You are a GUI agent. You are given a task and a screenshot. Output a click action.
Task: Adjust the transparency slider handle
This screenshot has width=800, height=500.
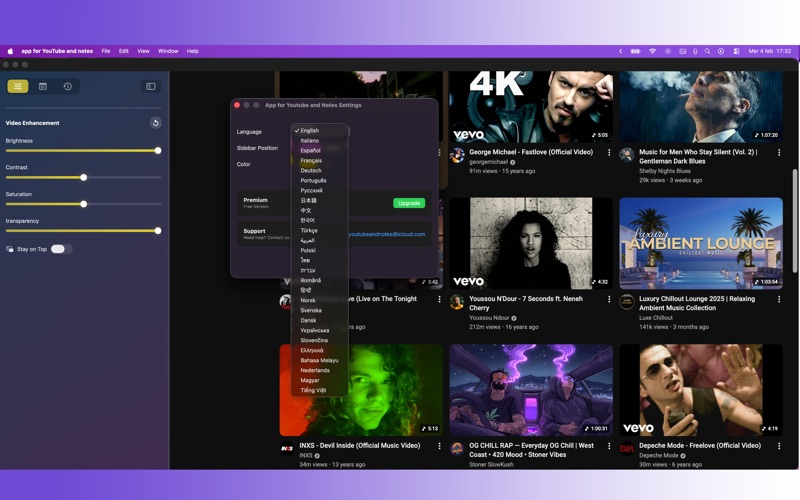tap(158, 231)
